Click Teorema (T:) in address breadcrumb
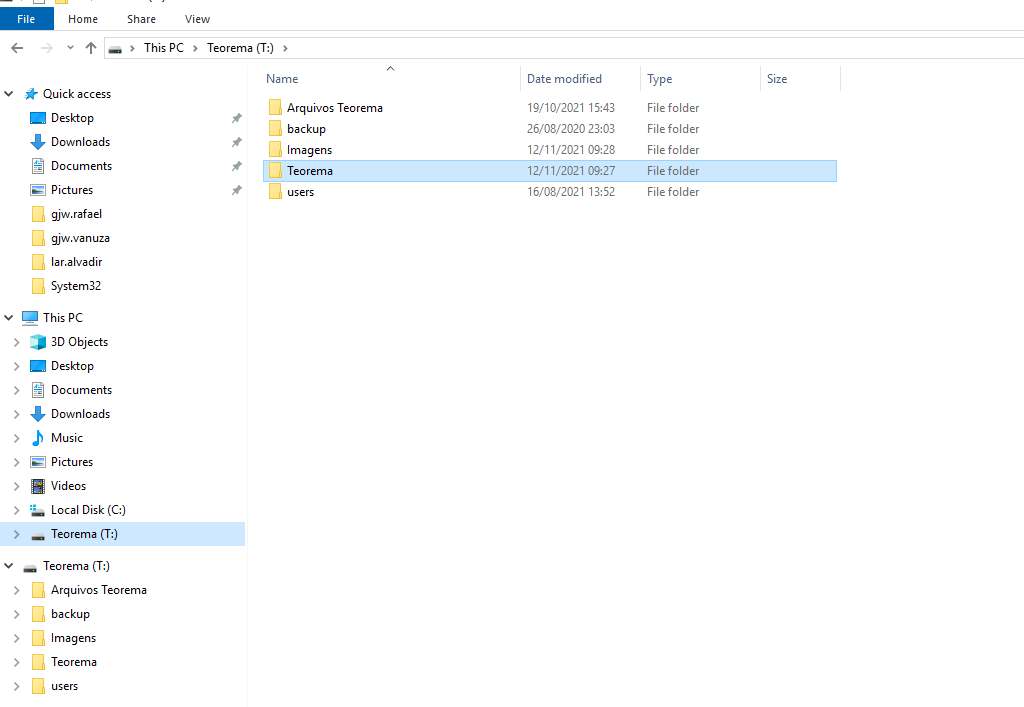Image resolution: width=1024 pixels, height=707 pixels. coord(240,48)
